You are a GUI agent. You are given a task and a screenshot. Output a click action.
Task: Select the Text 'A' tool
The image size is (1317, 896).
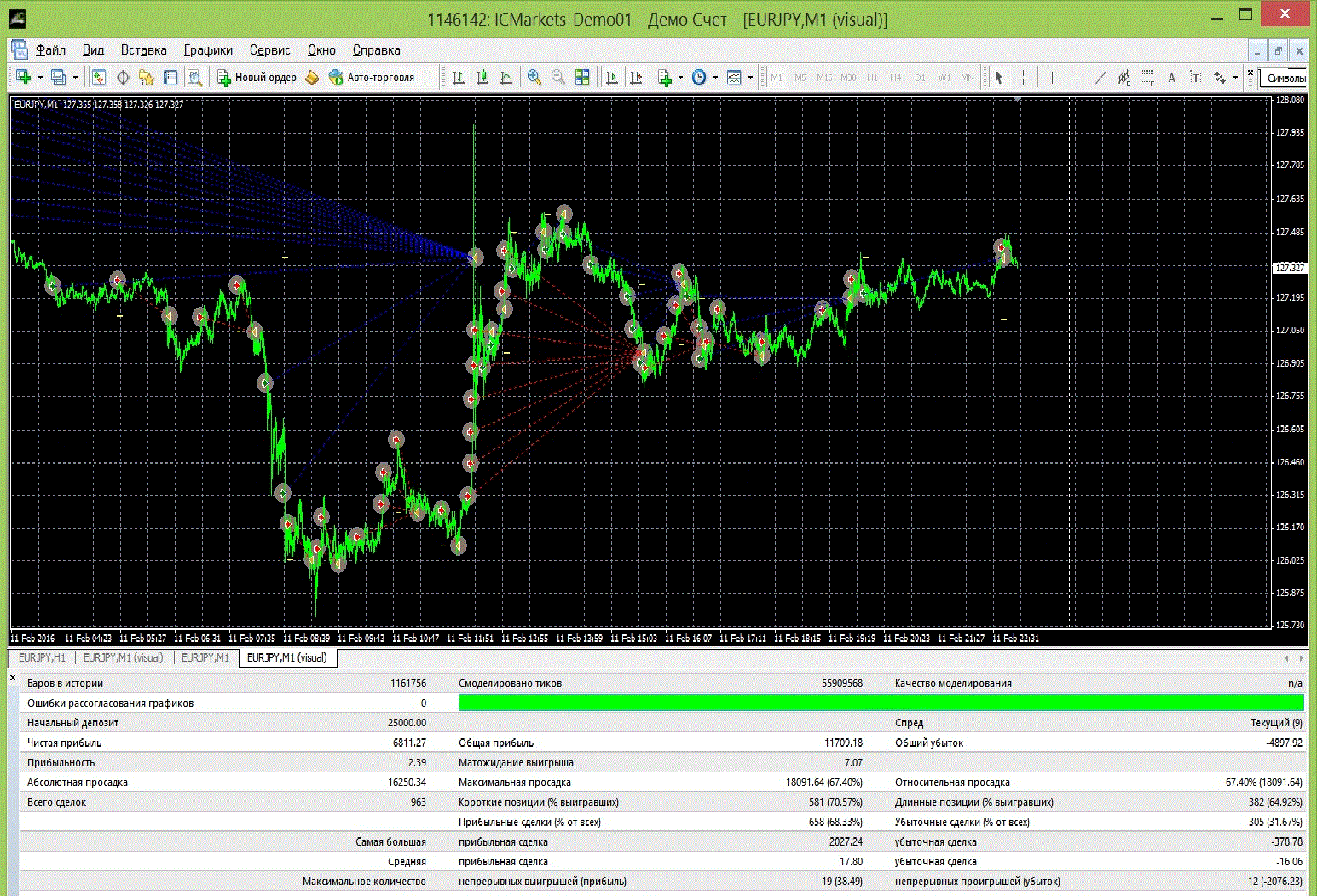click(x=1171, y=78)
